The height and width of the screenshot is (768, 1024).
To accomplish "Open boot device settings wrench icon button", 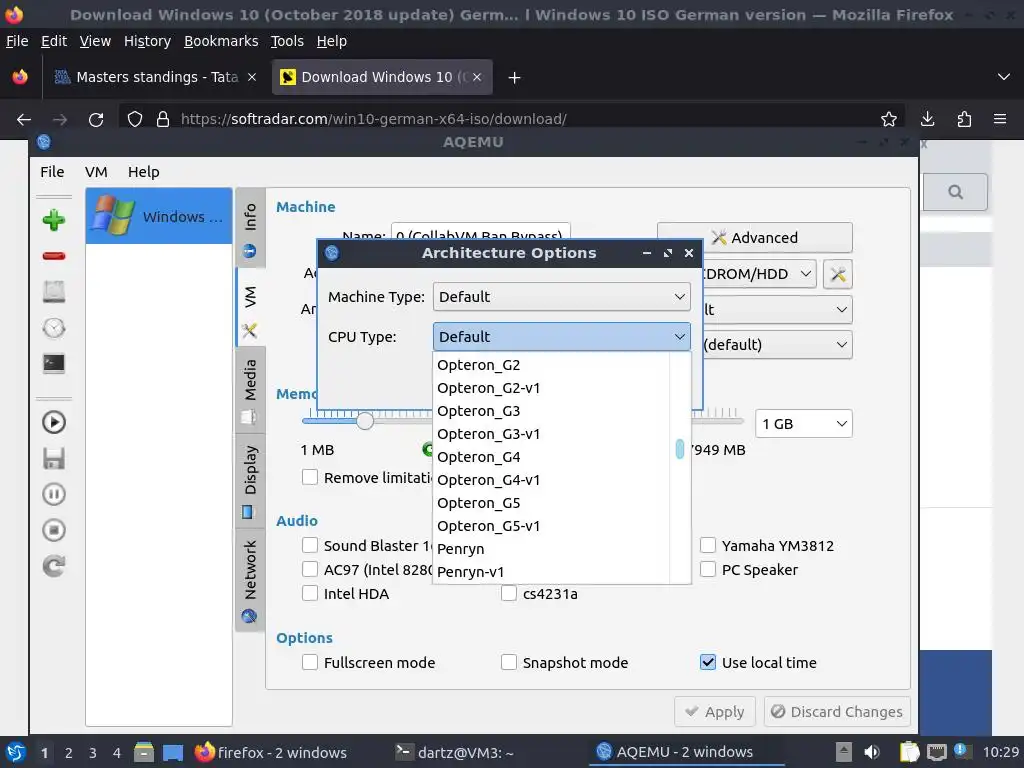I will 838,274.
